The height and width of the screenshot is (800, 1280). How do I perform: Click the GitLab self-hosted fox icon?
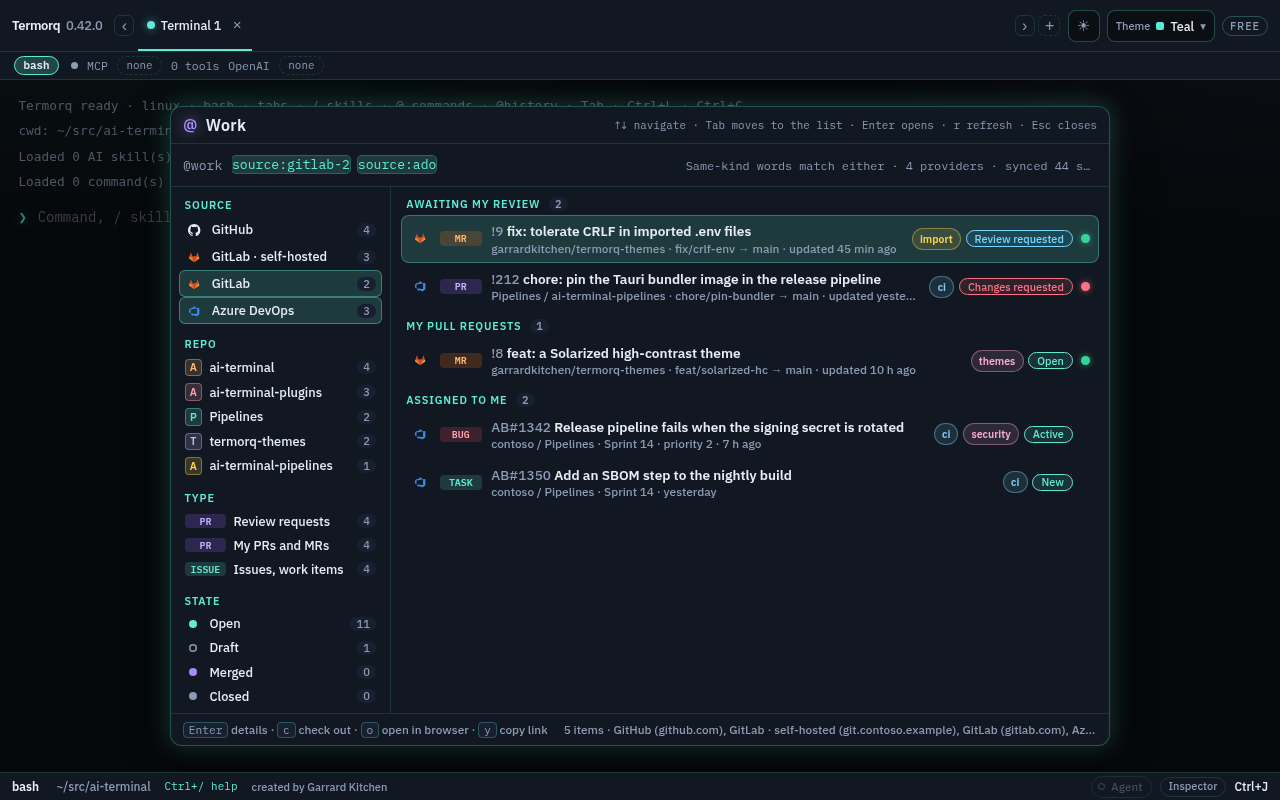click(x=194, y=257)
